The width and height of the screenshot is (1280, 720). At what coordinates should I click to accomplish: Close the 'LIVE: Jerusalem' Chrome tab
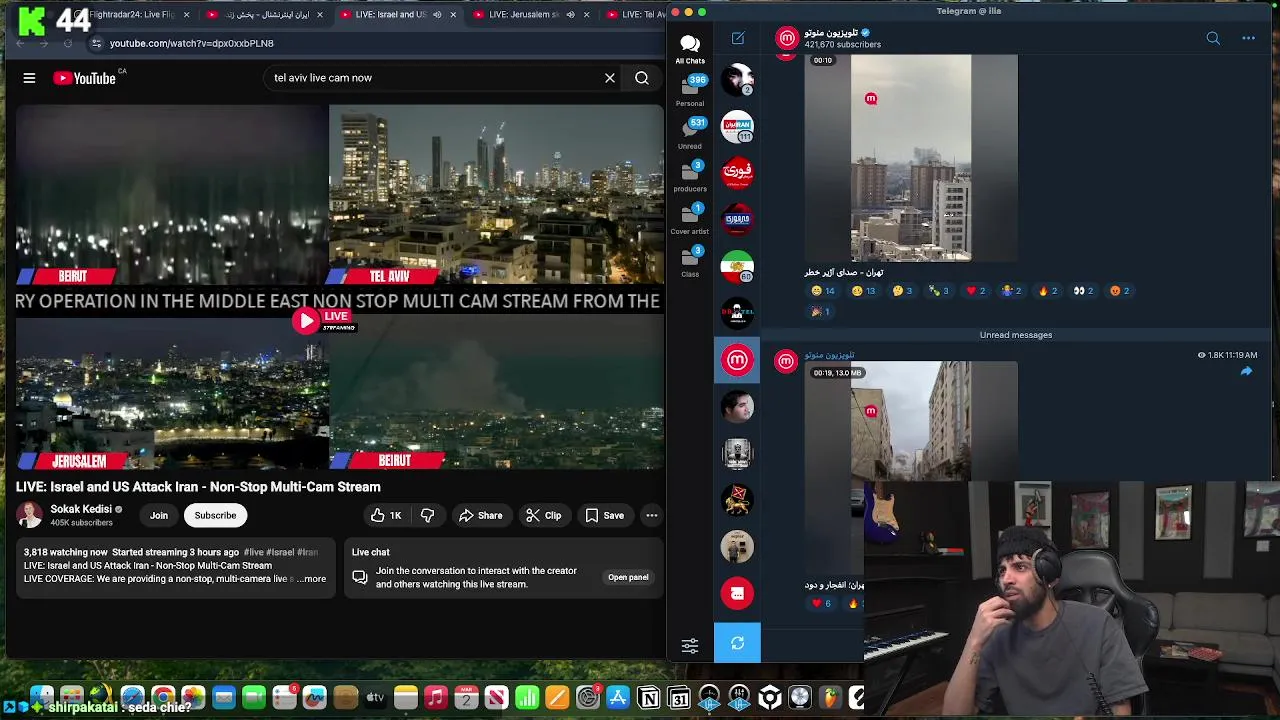tap(586, 15)
